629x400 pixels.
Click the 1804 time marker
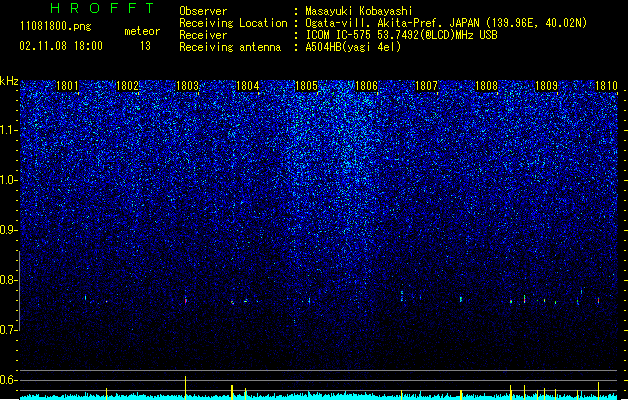point(248,86)
